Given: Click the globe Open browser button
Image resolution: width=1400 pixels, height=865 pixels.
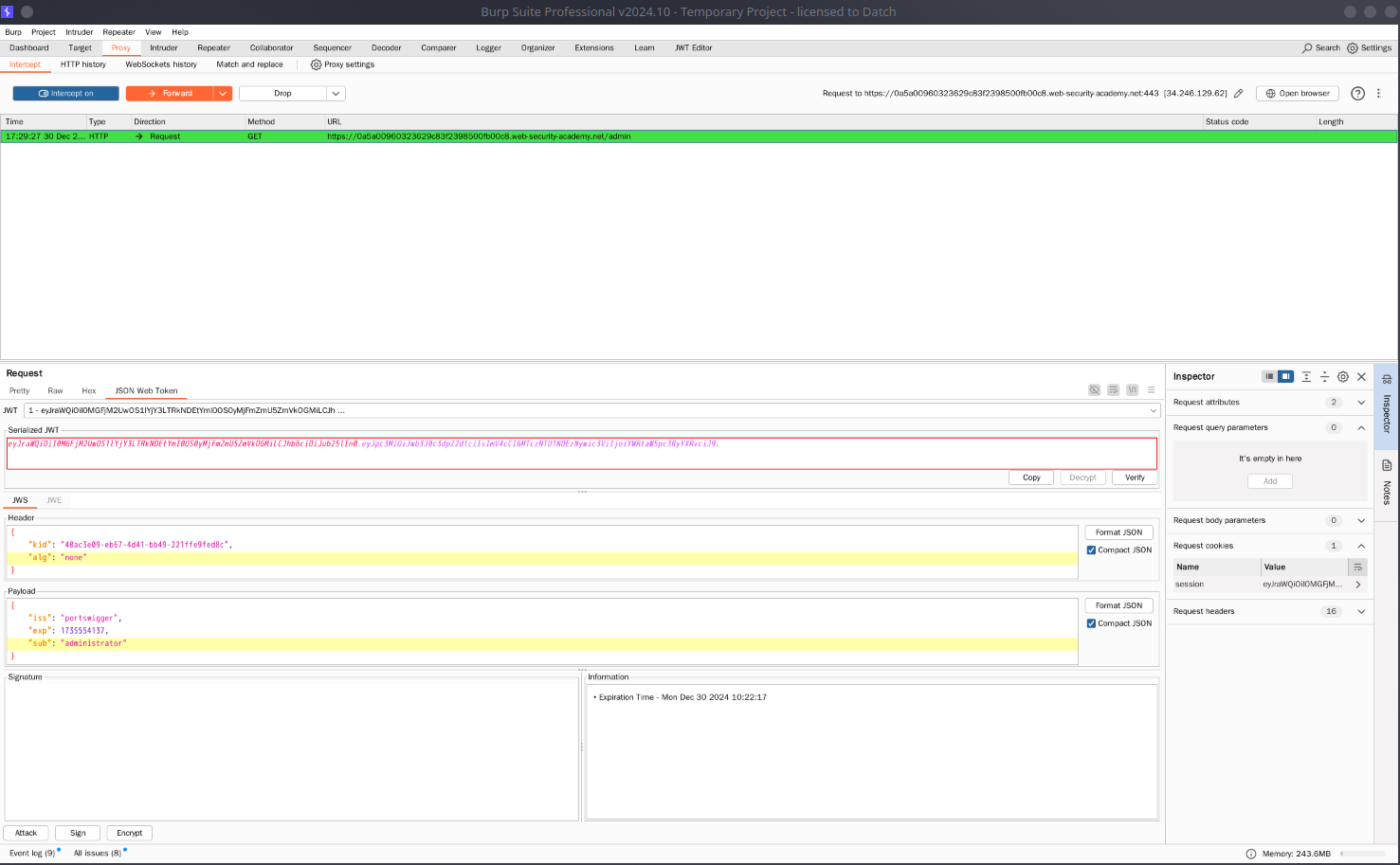Looking at the screenshot, I should pyautogui.click(x=1298, y=93).
